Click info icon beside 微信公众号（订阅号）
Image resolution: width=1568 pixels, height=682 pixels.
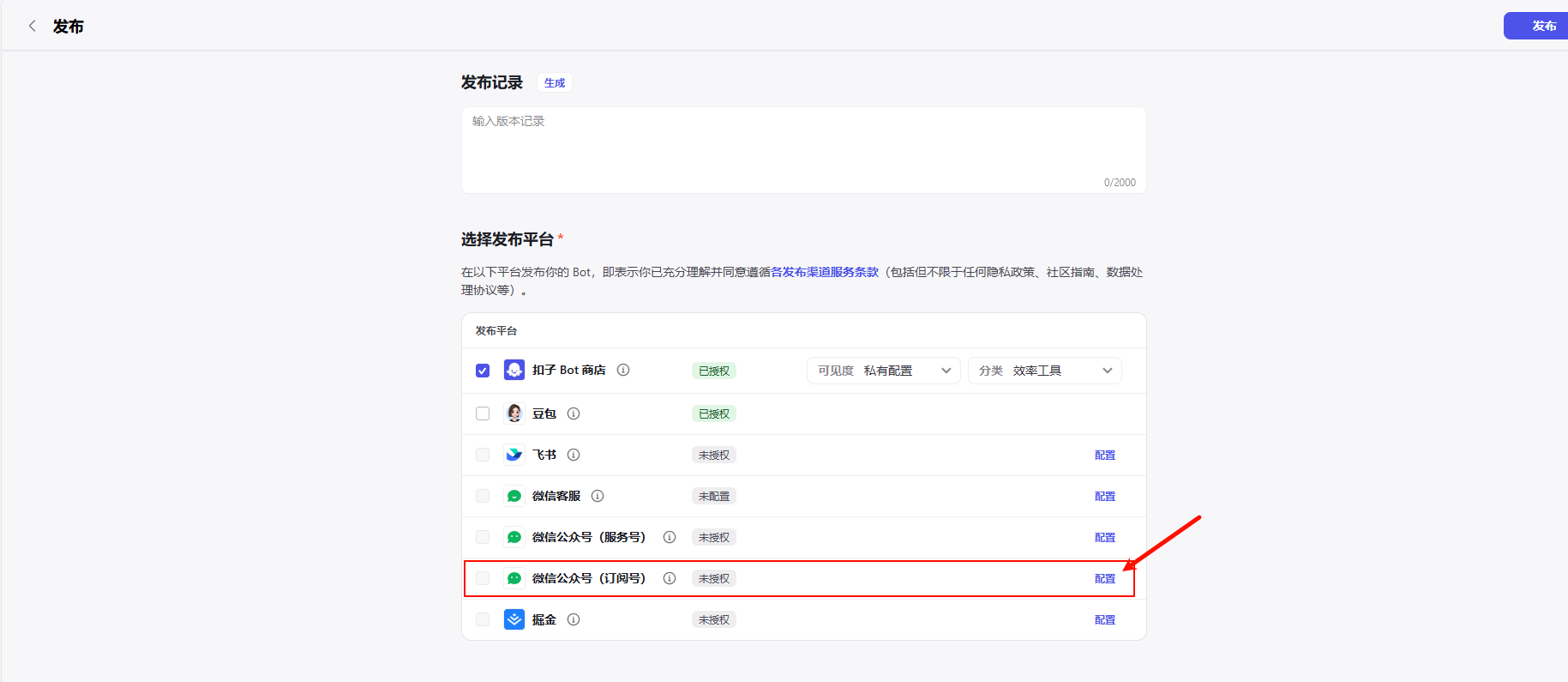coord(670,578)
